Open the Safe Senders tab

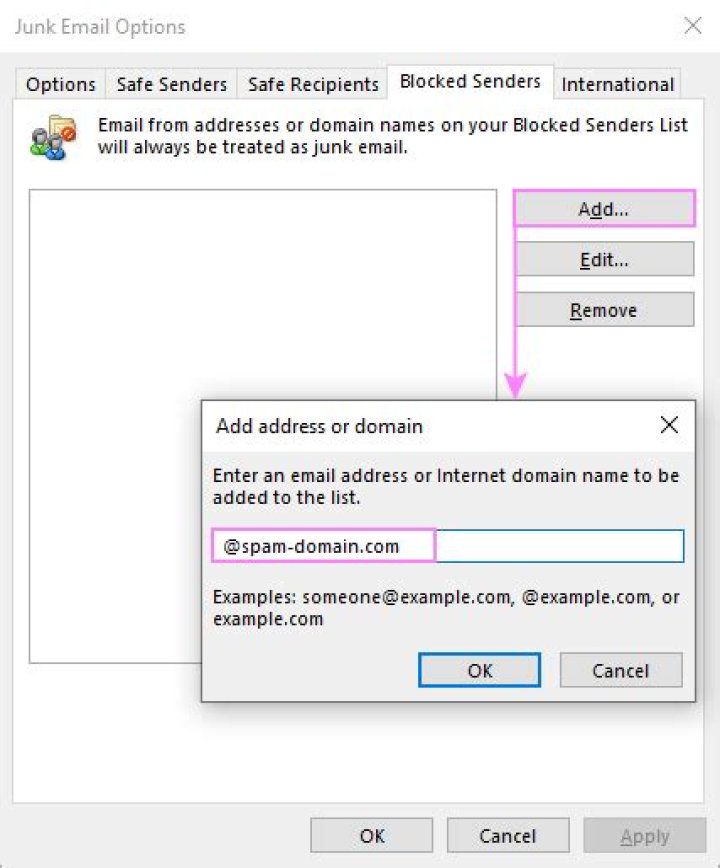[170, 85]
